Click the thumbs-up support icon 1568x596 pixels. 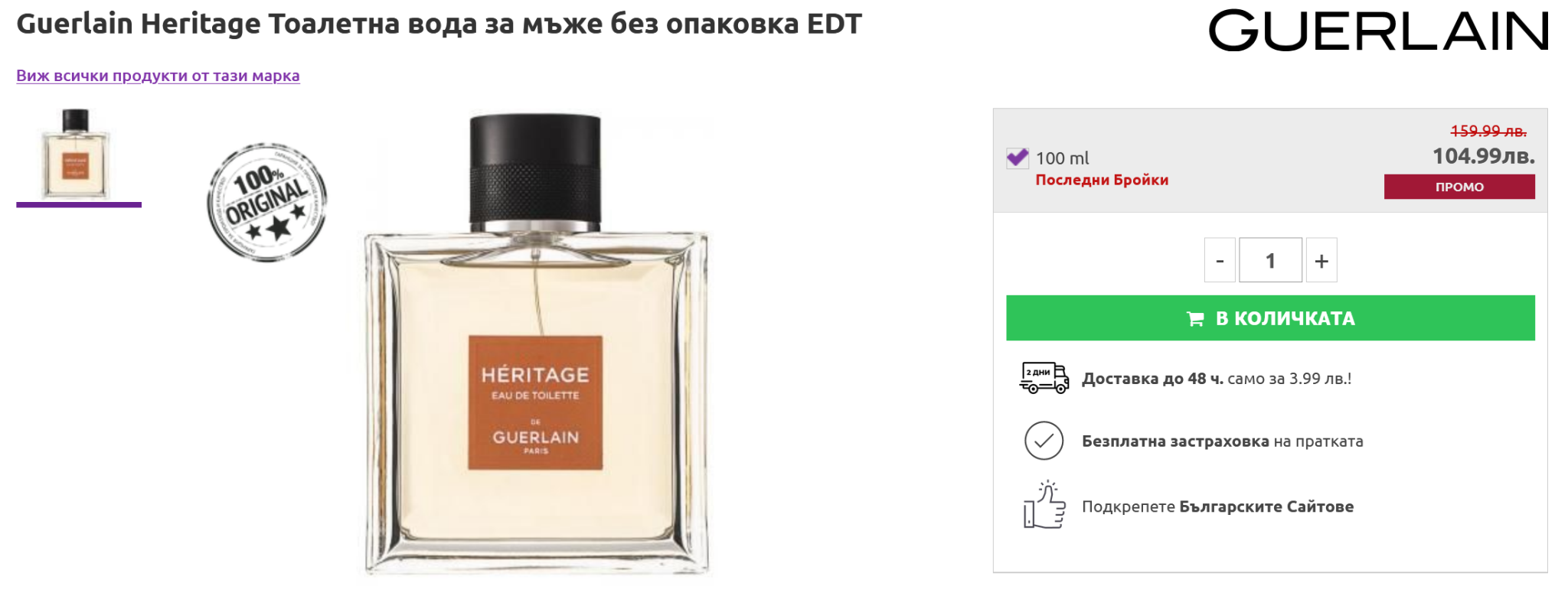[x=1044, y=505]
